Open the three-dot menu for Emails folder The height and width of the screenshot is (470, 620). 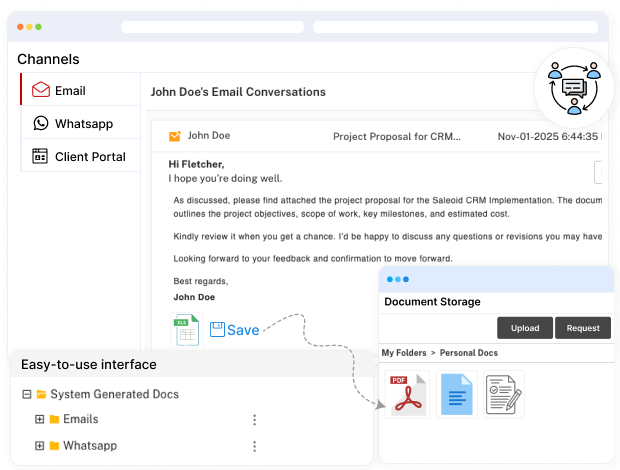[x=255, y=420]
